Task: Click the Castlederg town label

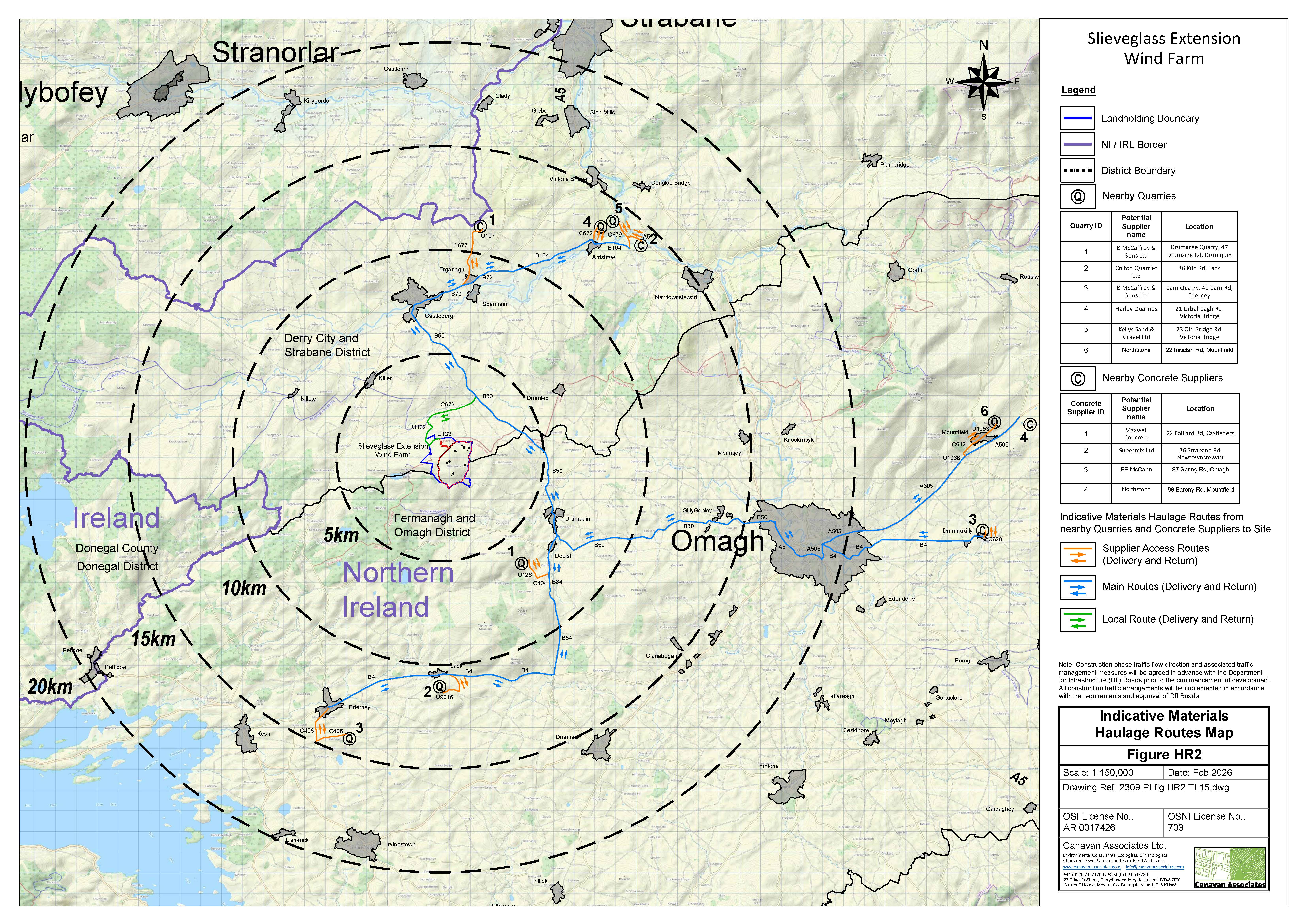Action: 439,316
